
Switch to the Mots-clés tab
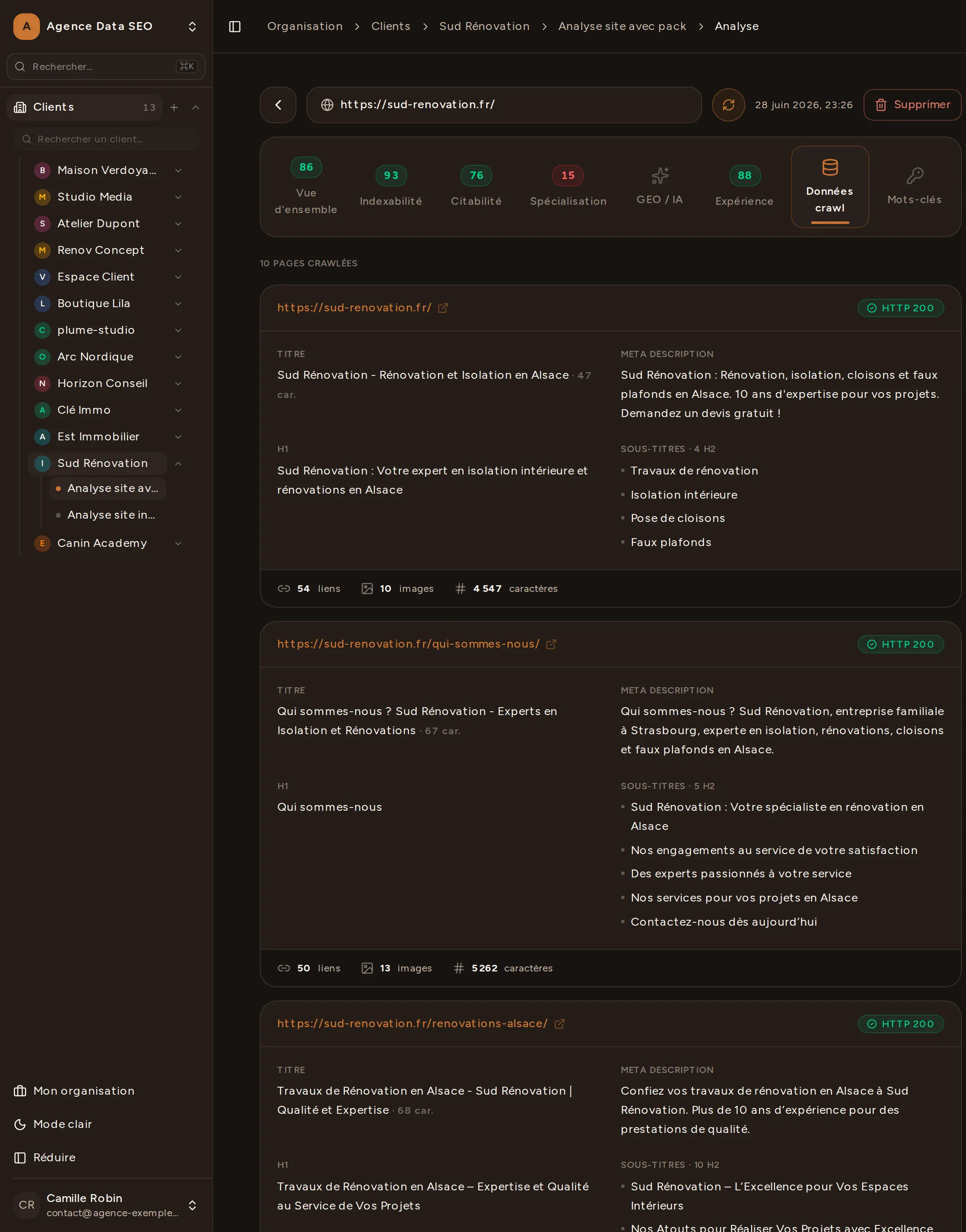tap(914, 186)
